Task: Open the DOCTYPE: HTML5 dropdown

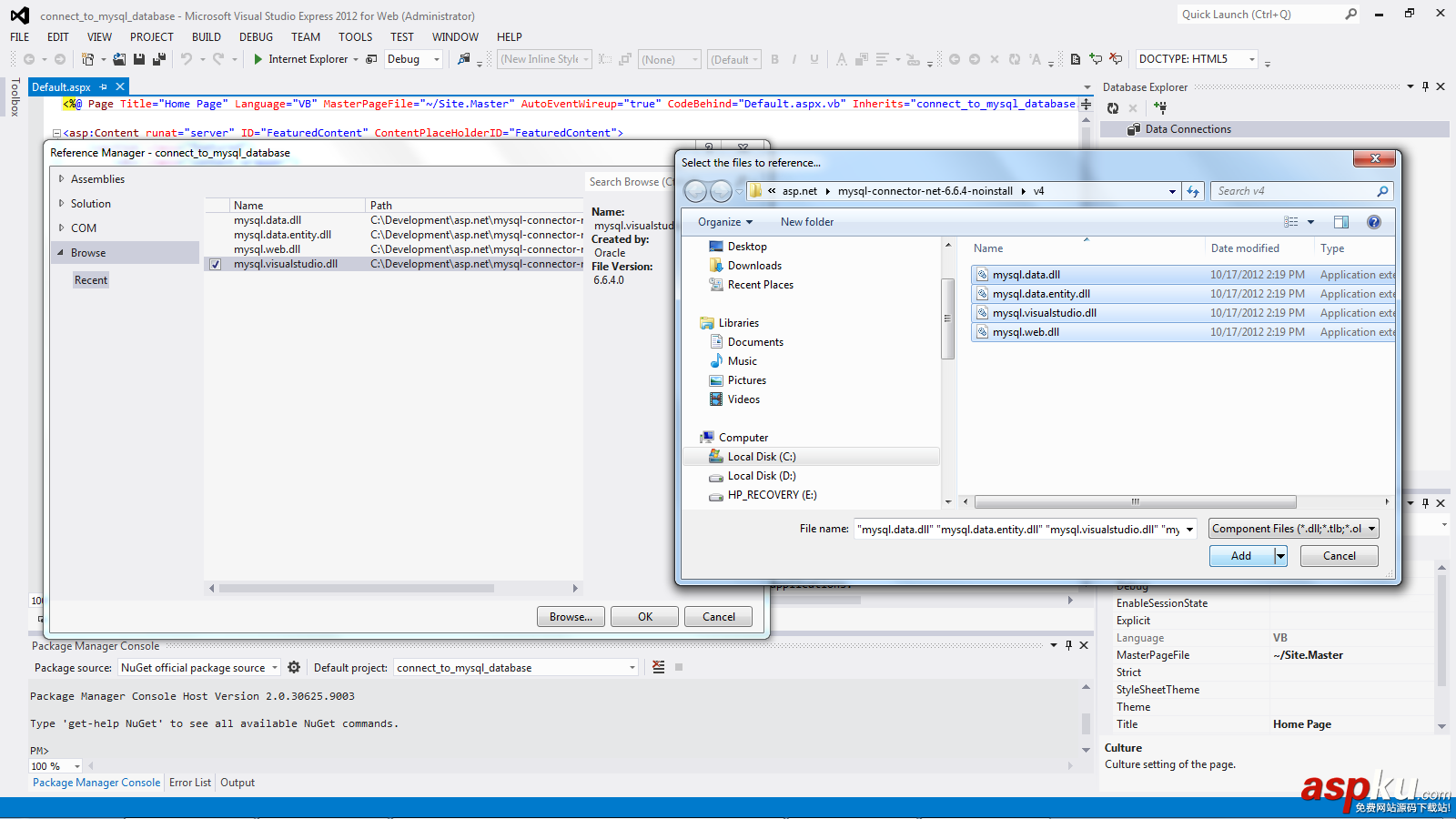Action: [1252, 59]
